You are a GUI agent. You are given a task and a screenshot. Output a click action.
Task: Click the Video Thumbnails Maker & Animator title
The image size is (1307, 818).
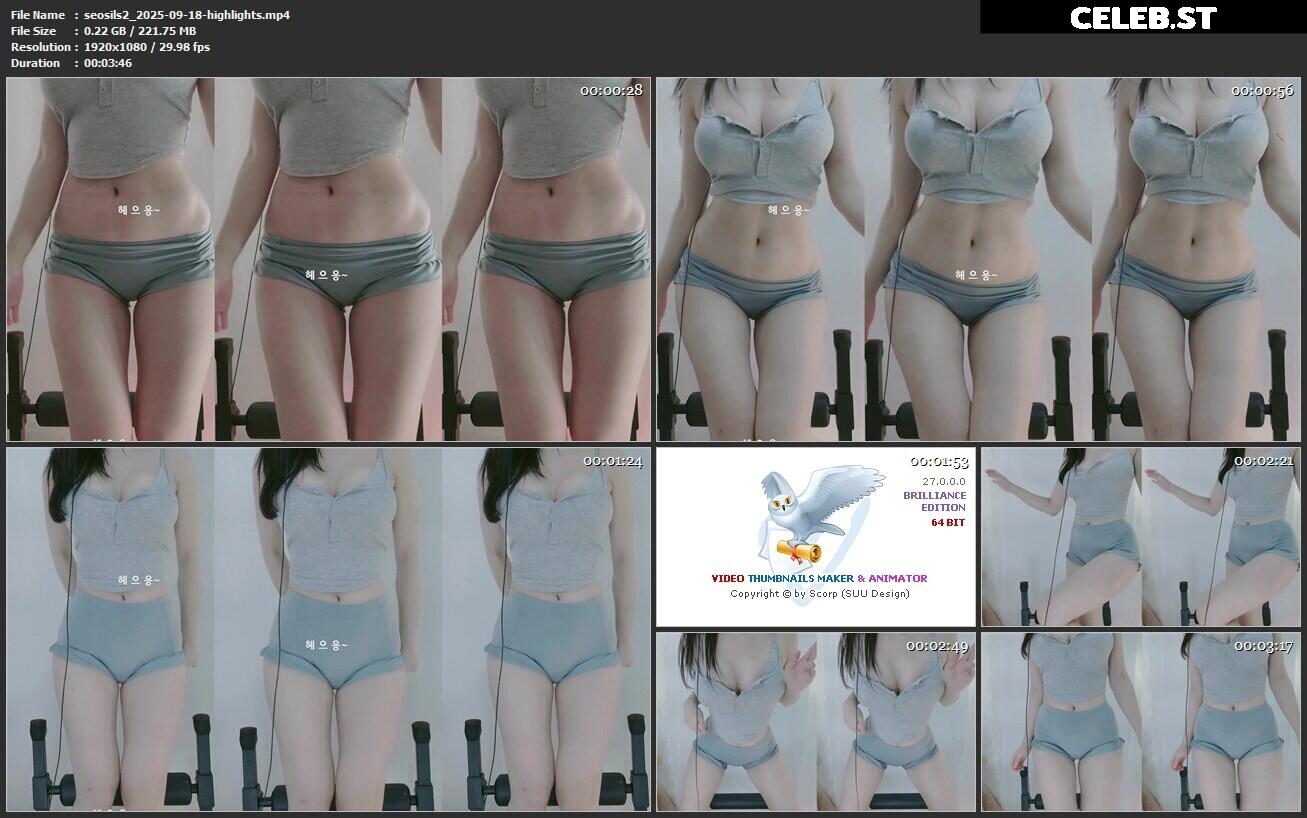tap(819, 578)
